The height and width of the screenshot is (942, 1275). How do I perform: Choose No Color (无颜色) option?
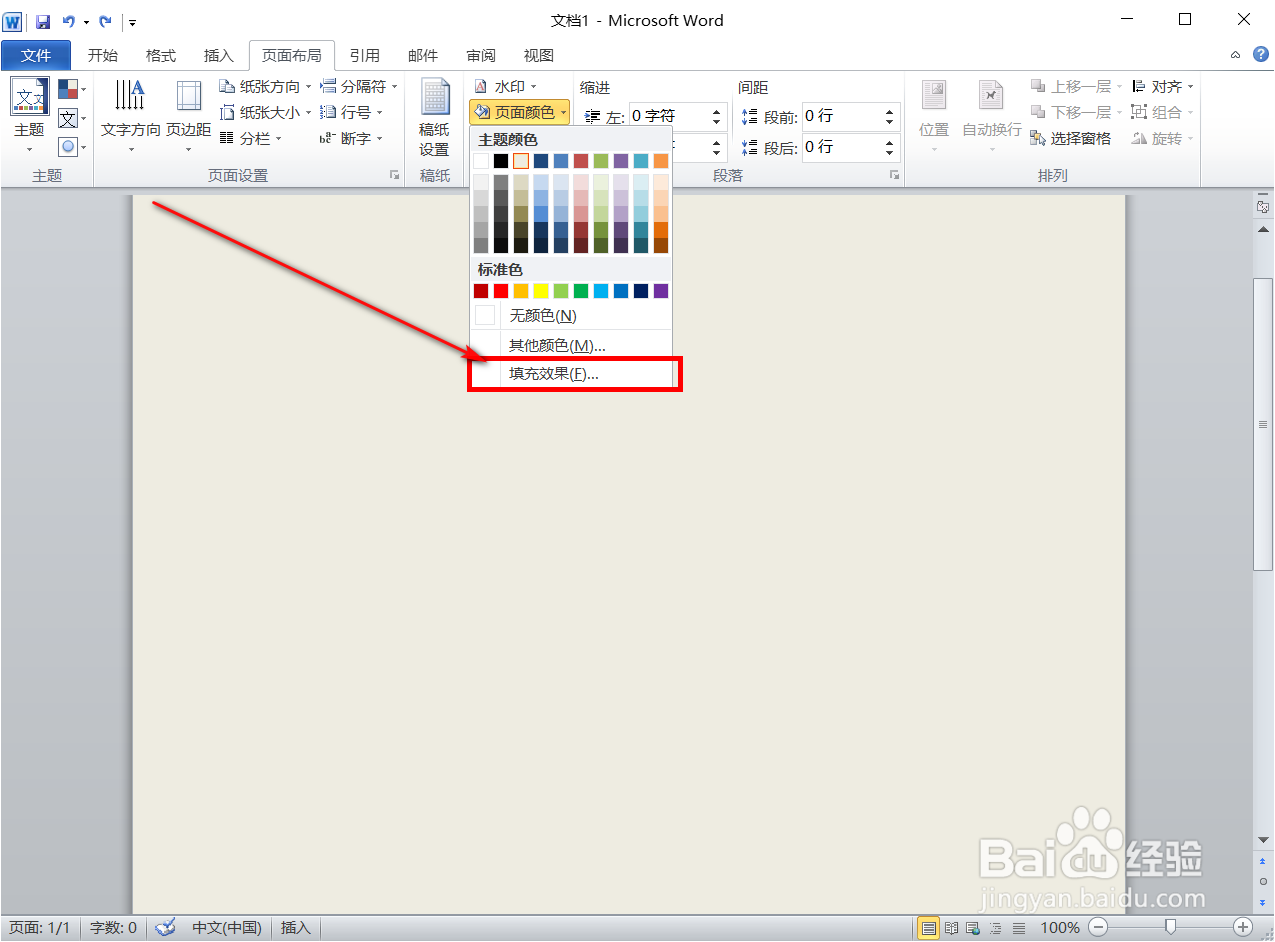(x=571, y=316)
